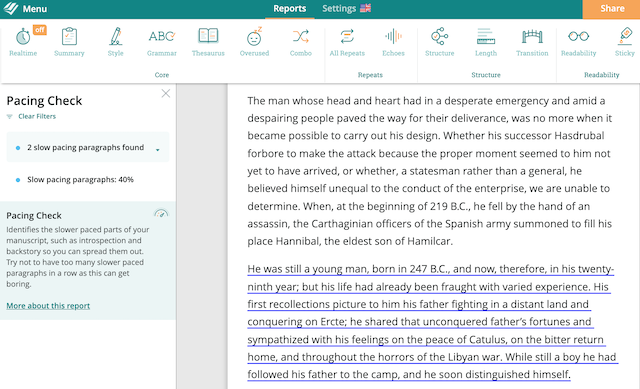Open 'More about this report' link
This screenshot has width=640, height=389.
pyautogui.click(x=48, y=306)
